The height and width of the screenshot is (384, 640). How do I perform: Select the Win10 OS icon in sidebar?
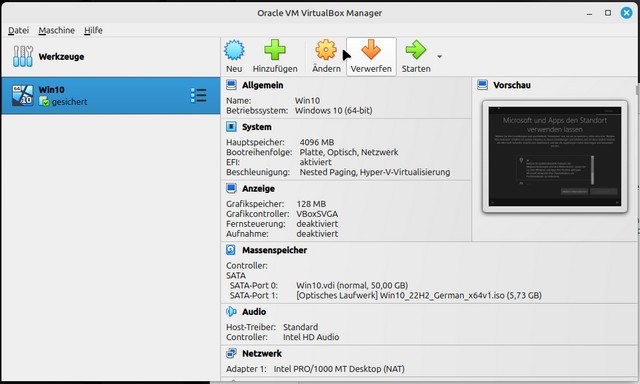click(x=22, y=95)
